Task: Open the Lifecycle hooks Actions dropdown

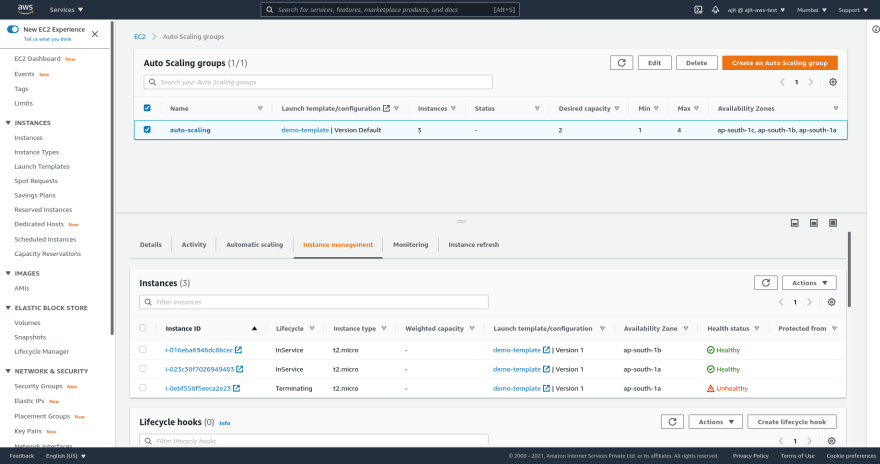Action: click(x=716, y=422)
